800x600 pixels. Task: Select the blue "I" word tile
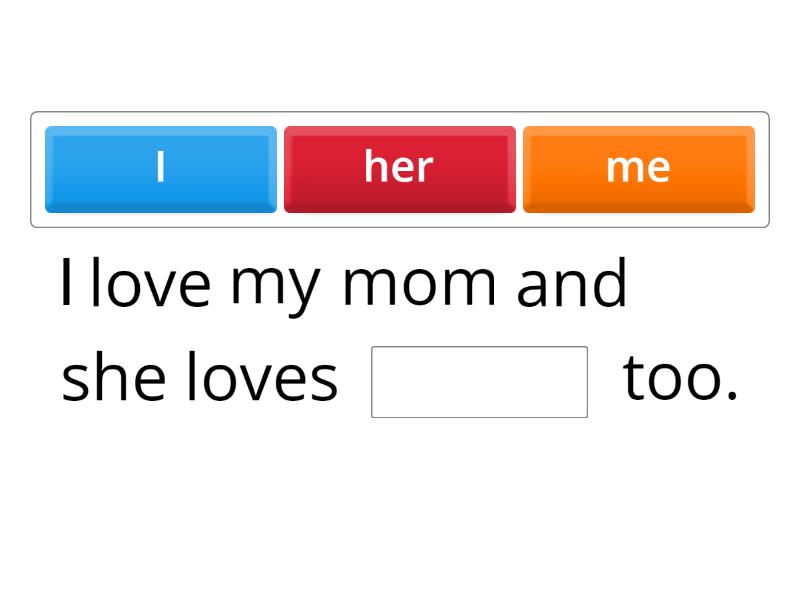(x=160, y=169)
